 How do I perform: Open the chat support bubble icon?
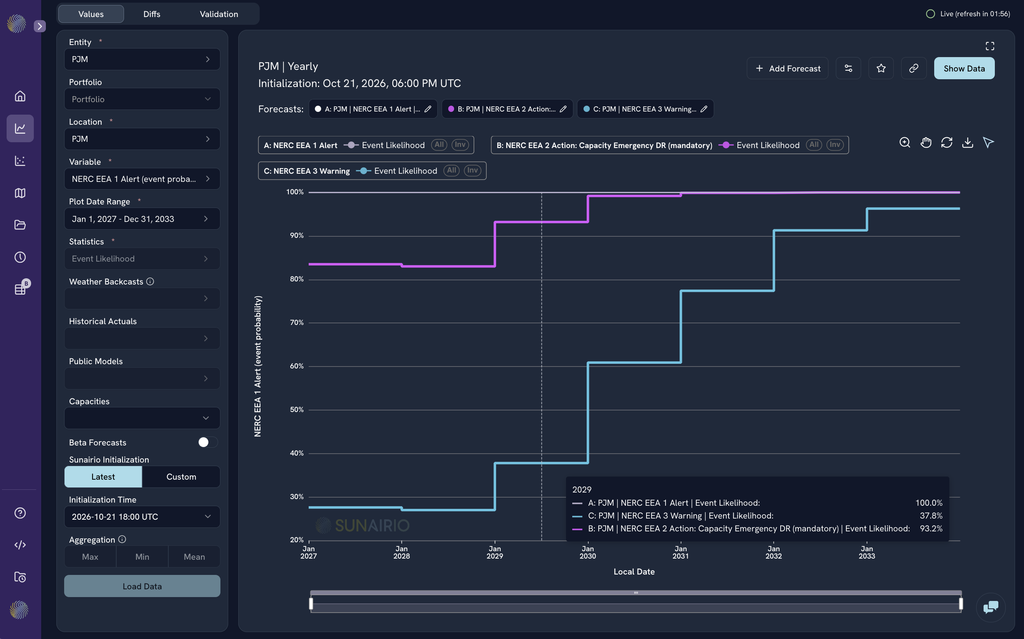pos(991,607)
